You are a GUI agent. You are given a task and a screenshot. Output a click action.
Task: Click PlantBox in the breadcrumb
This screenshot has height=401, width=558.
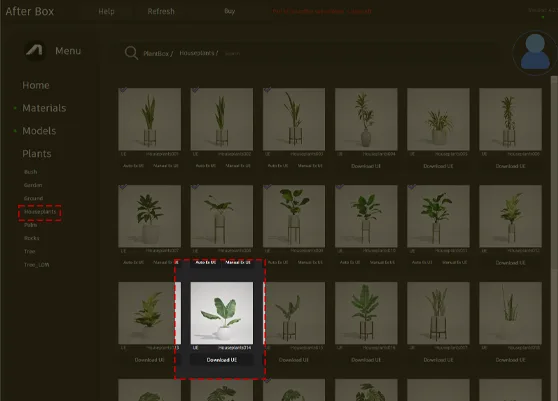coord(158,53)
